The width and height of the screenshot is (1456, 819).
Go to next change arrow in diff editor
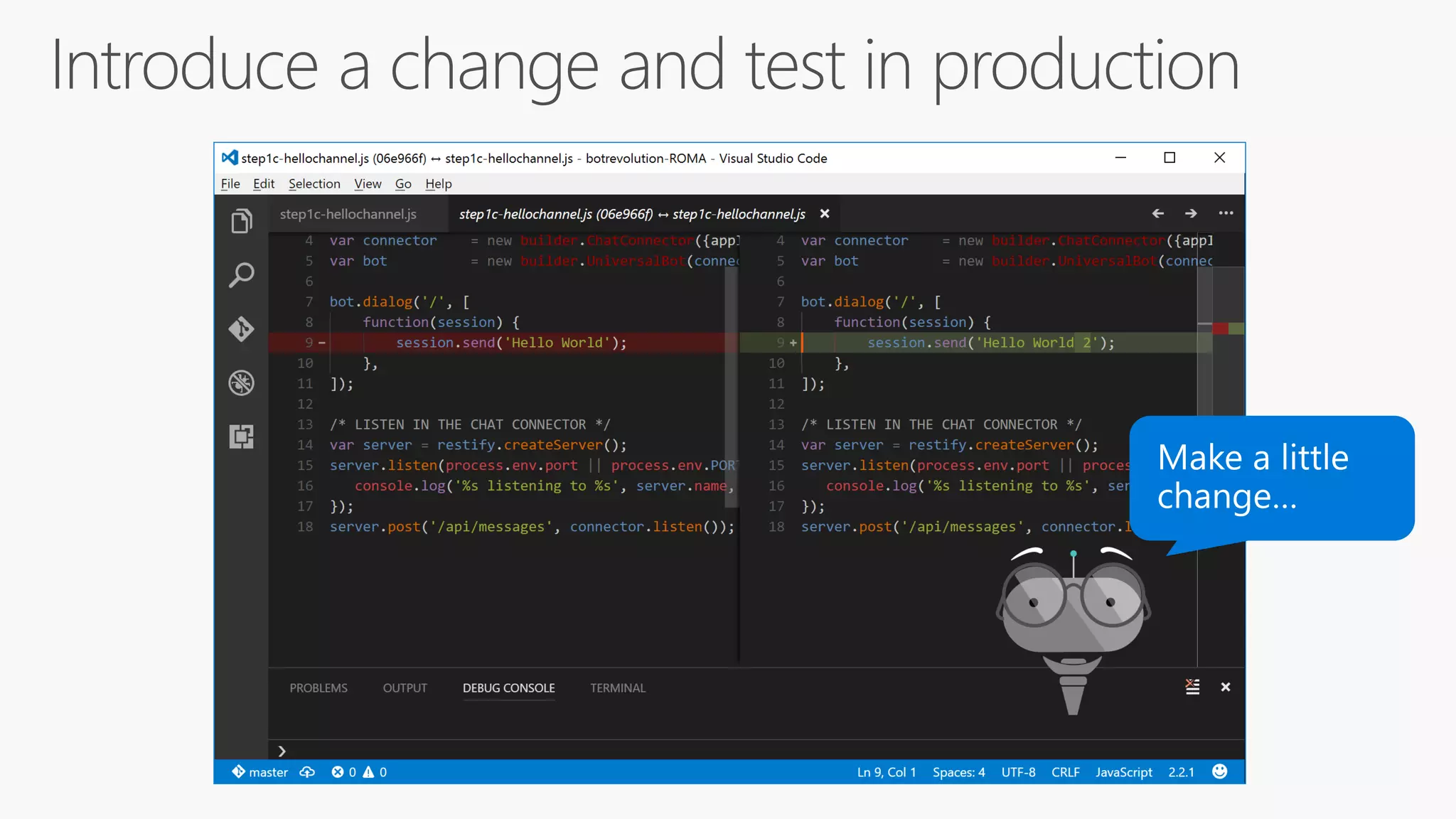(x=1191, y=213)
